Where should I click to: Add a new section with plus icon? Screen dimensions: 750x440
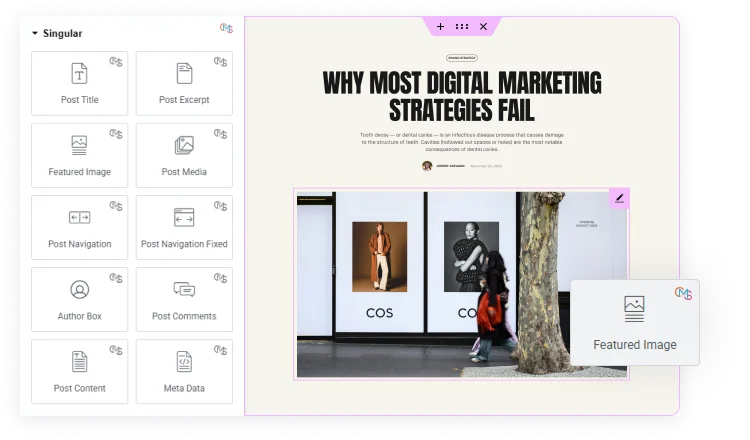[x=441, y=27]
